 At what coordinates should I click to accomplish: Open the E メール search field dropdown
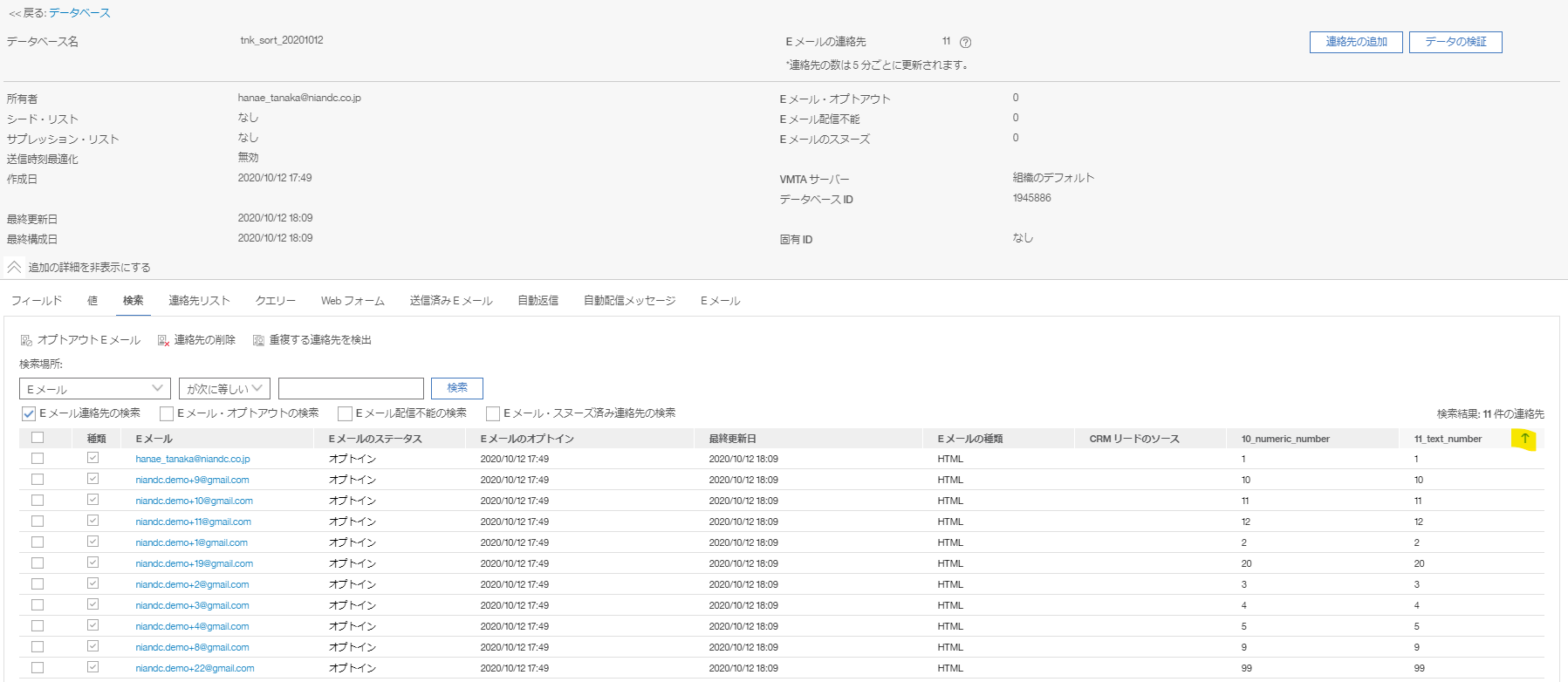click(x=94, y=388)
